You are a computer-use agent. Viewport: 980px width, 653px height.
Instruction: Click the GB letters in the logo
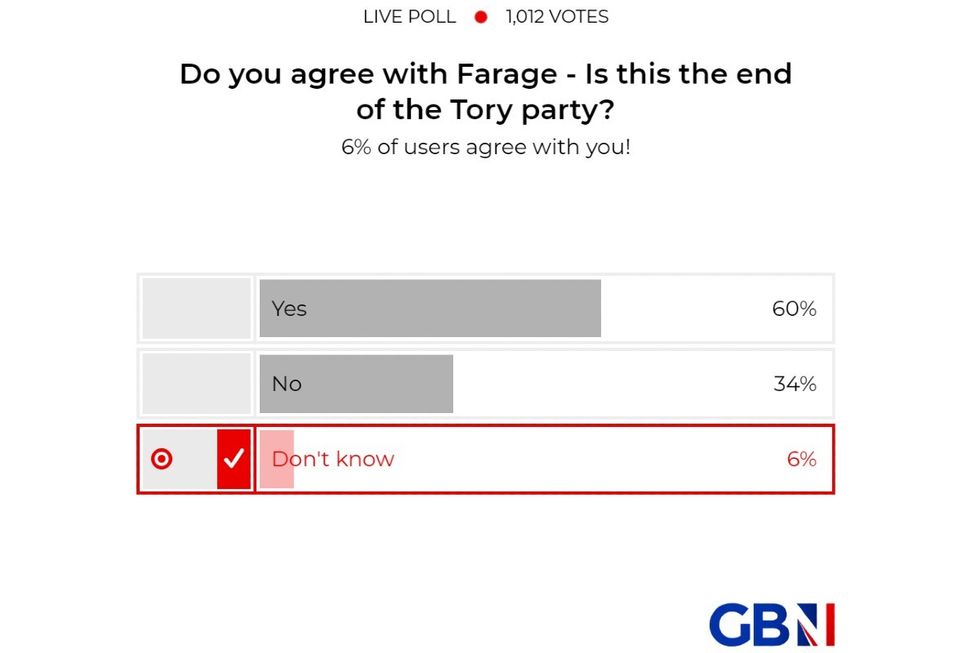750,624
